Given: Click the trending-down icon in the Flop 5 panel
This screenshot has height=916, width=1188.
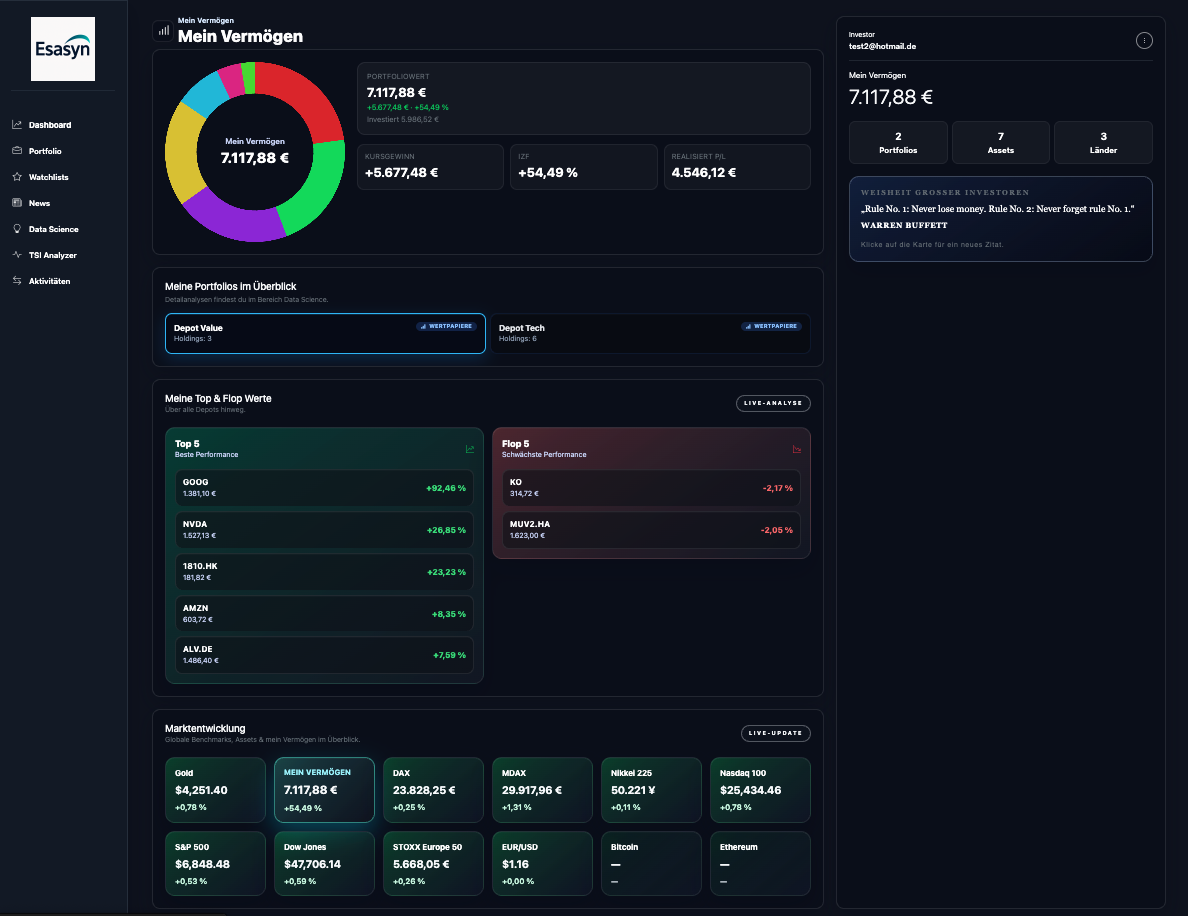Looking at the screenshot, I should click(x=796, y=449).
